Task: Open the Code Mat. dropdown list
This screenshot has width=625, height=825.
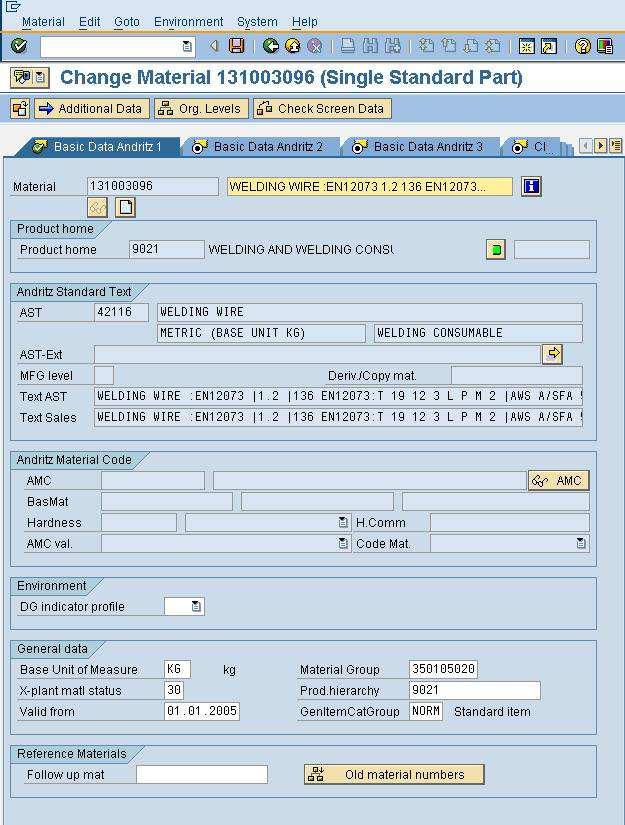Action: coord(581,544)
